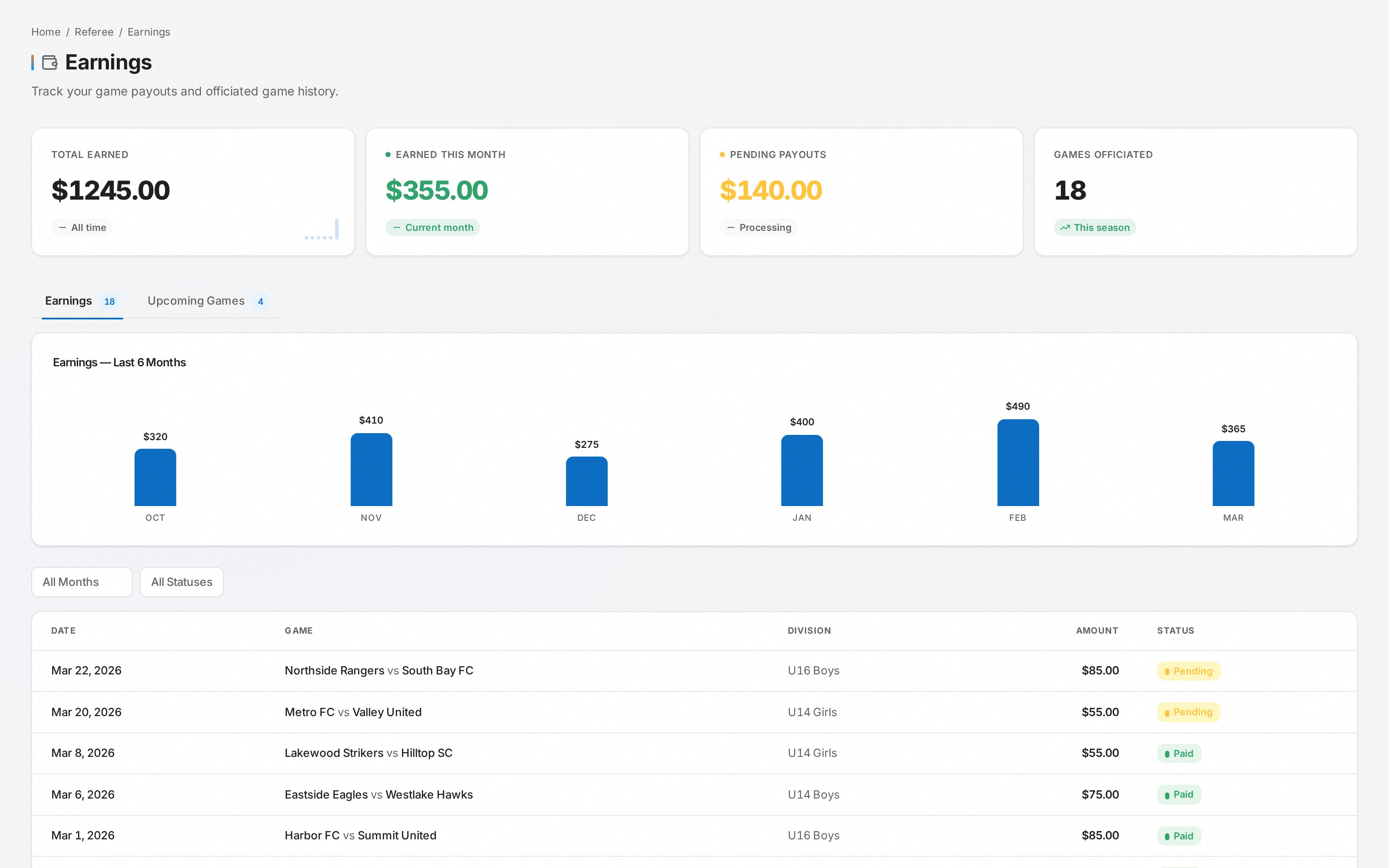Screen dimensions: 1389x868
Task: Click the Current month badge
Action: (433, 228)
